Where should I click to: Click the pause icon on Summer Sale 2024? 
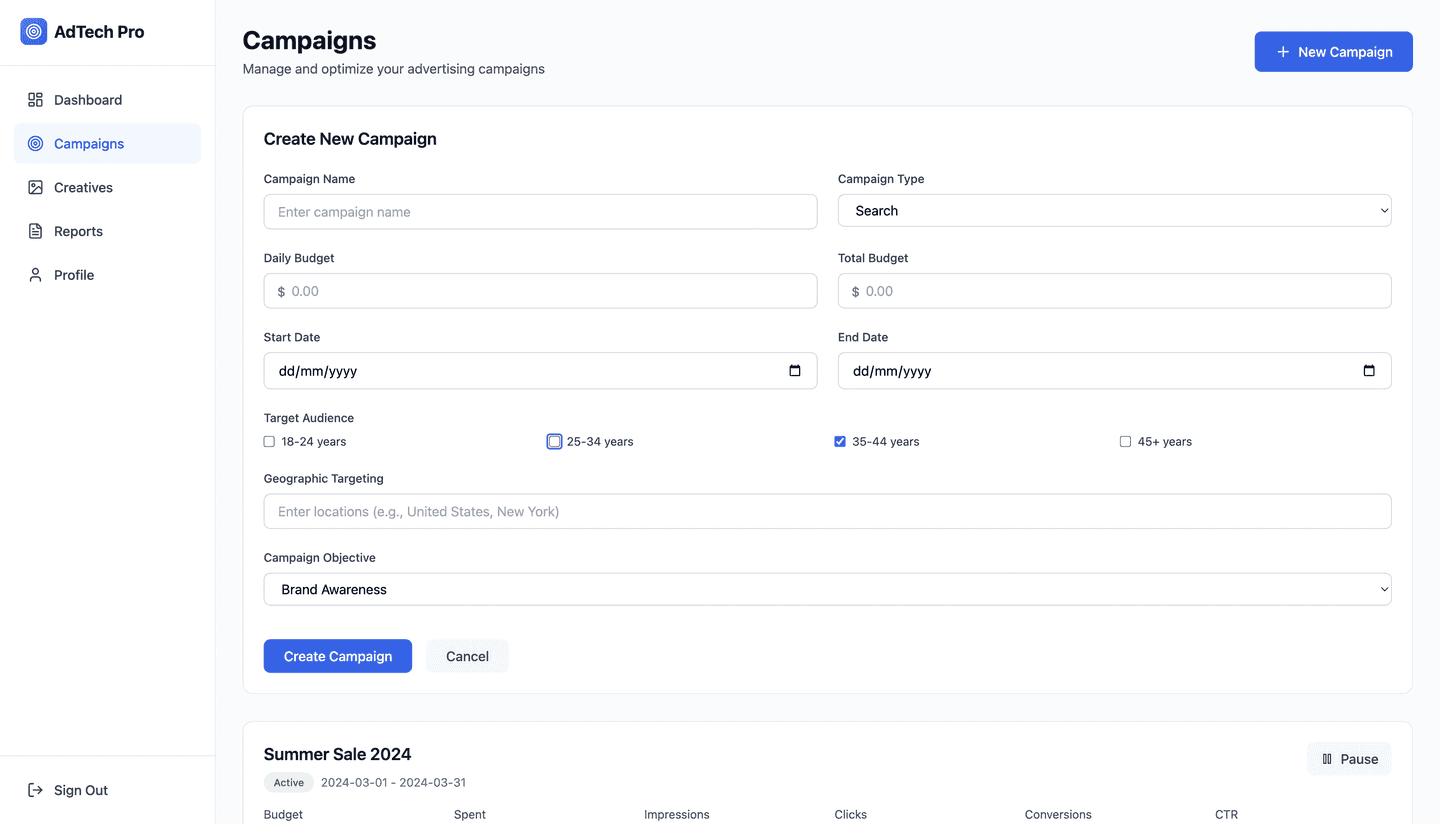tap(1327, 758)
